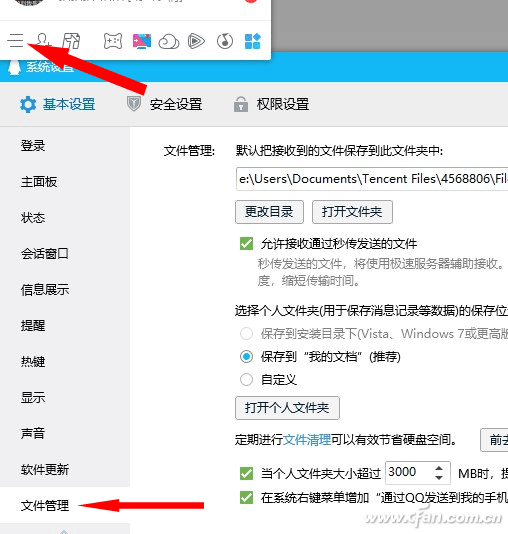Increase folder size with the stepper up arrow
Image resolution: width=508 pixels, height=534 pixels.
[x=439, y=468]
